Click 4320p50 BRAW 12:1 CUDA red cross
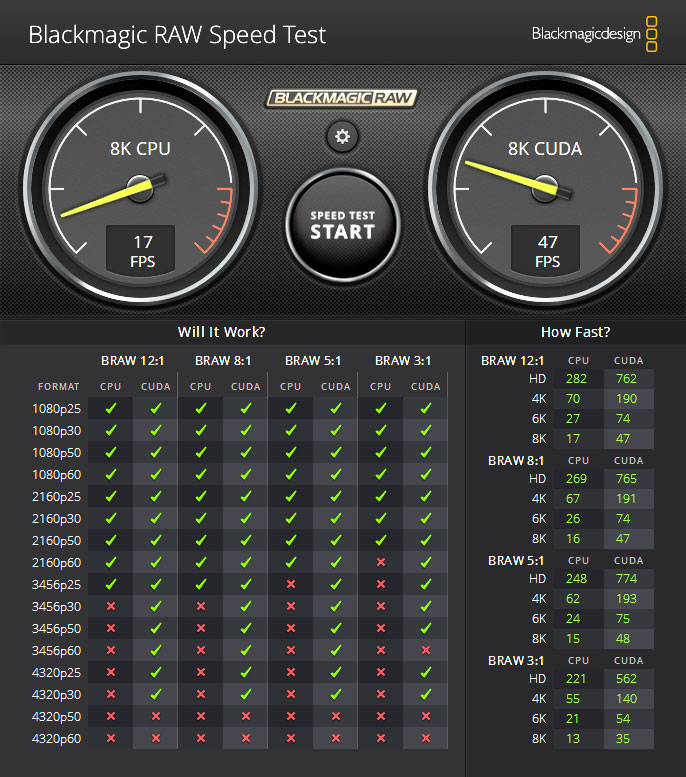The image size is (686, 777). coord(156,716)
